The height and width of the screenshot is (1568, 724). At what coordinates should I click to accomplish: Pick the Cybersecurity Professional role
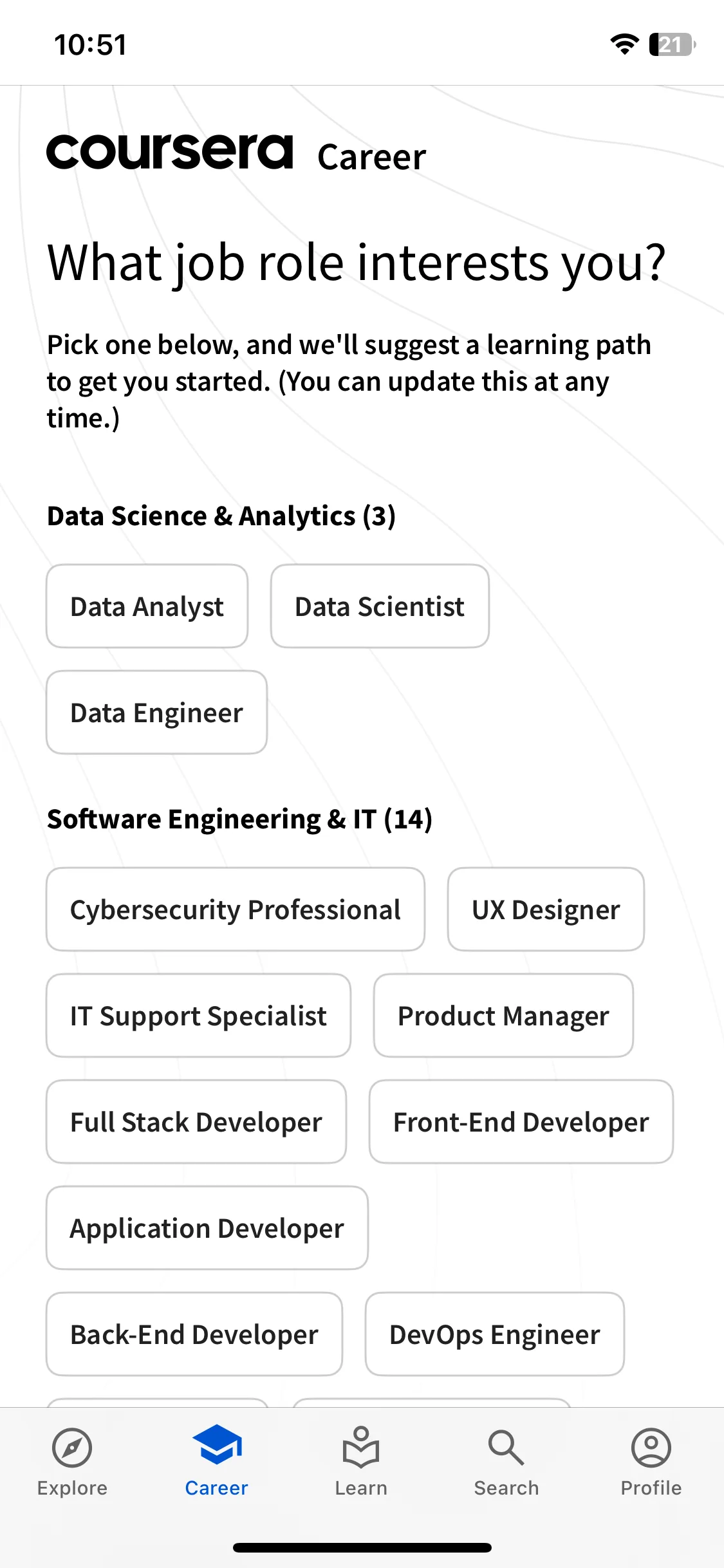point(236,910)
